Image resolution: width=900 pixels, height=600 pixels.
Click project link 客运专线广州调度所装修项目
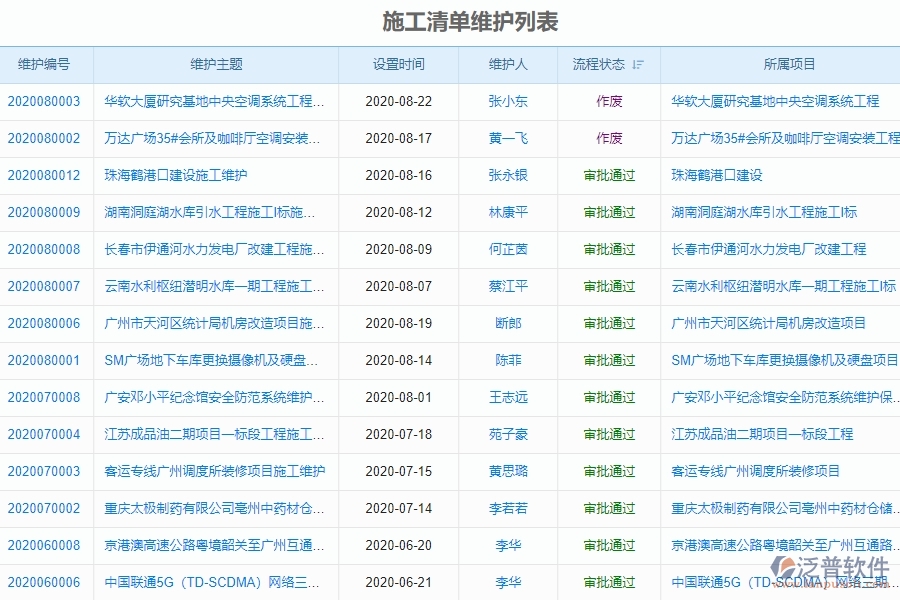point(755,471)
